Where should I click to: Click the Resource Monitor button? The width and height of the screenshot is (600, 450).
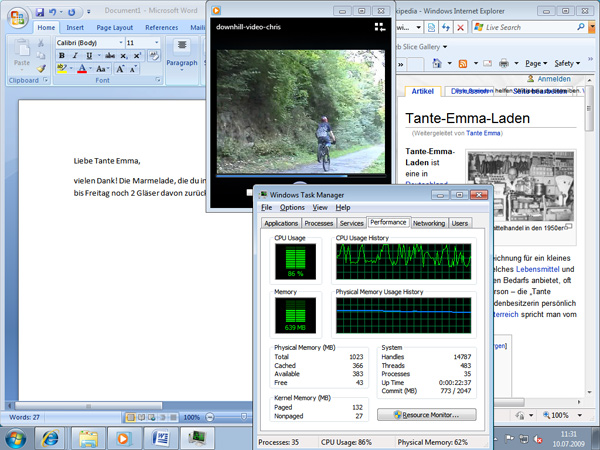pyautogui.click(x=427, y=415)
